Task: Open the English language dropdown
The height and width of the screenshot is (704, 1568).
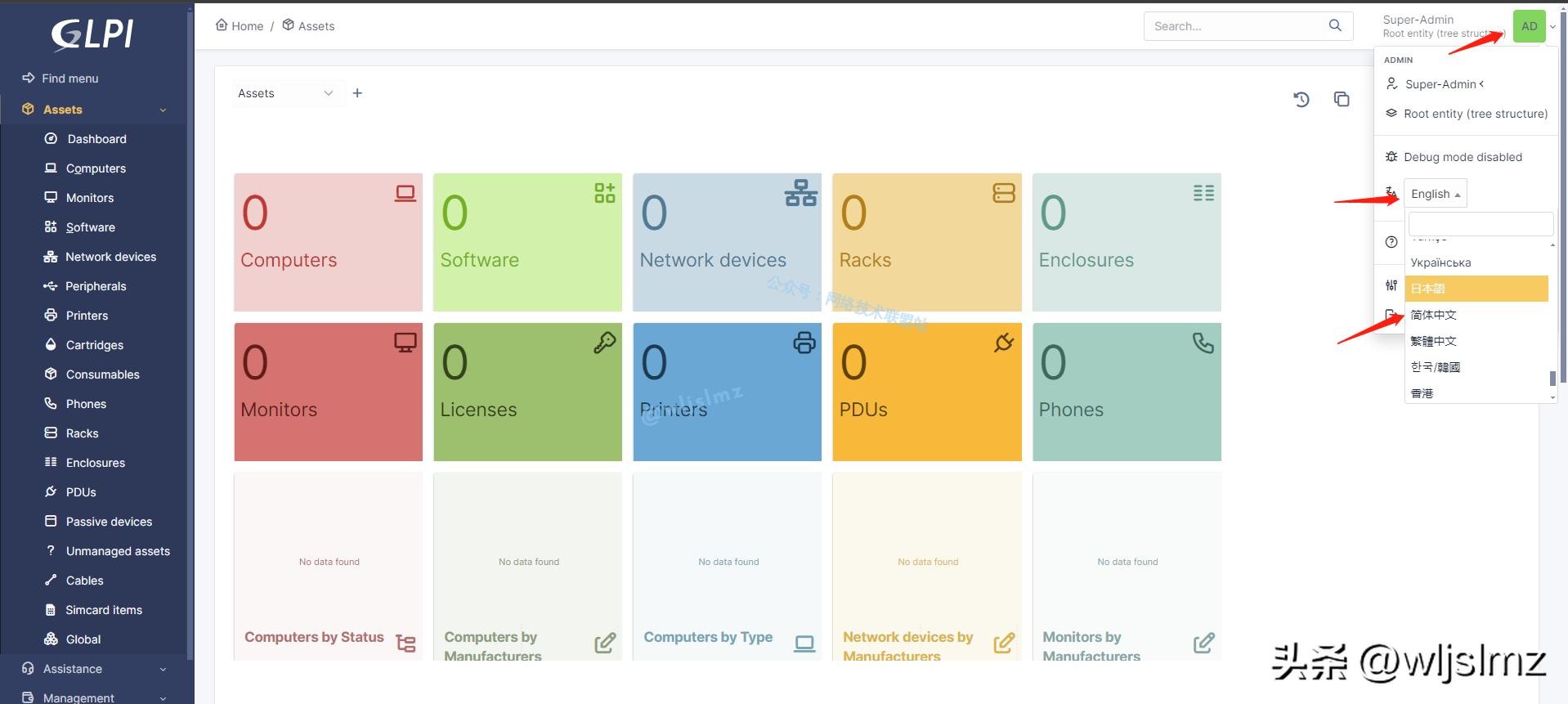Action: click(x=1435, y=194)
